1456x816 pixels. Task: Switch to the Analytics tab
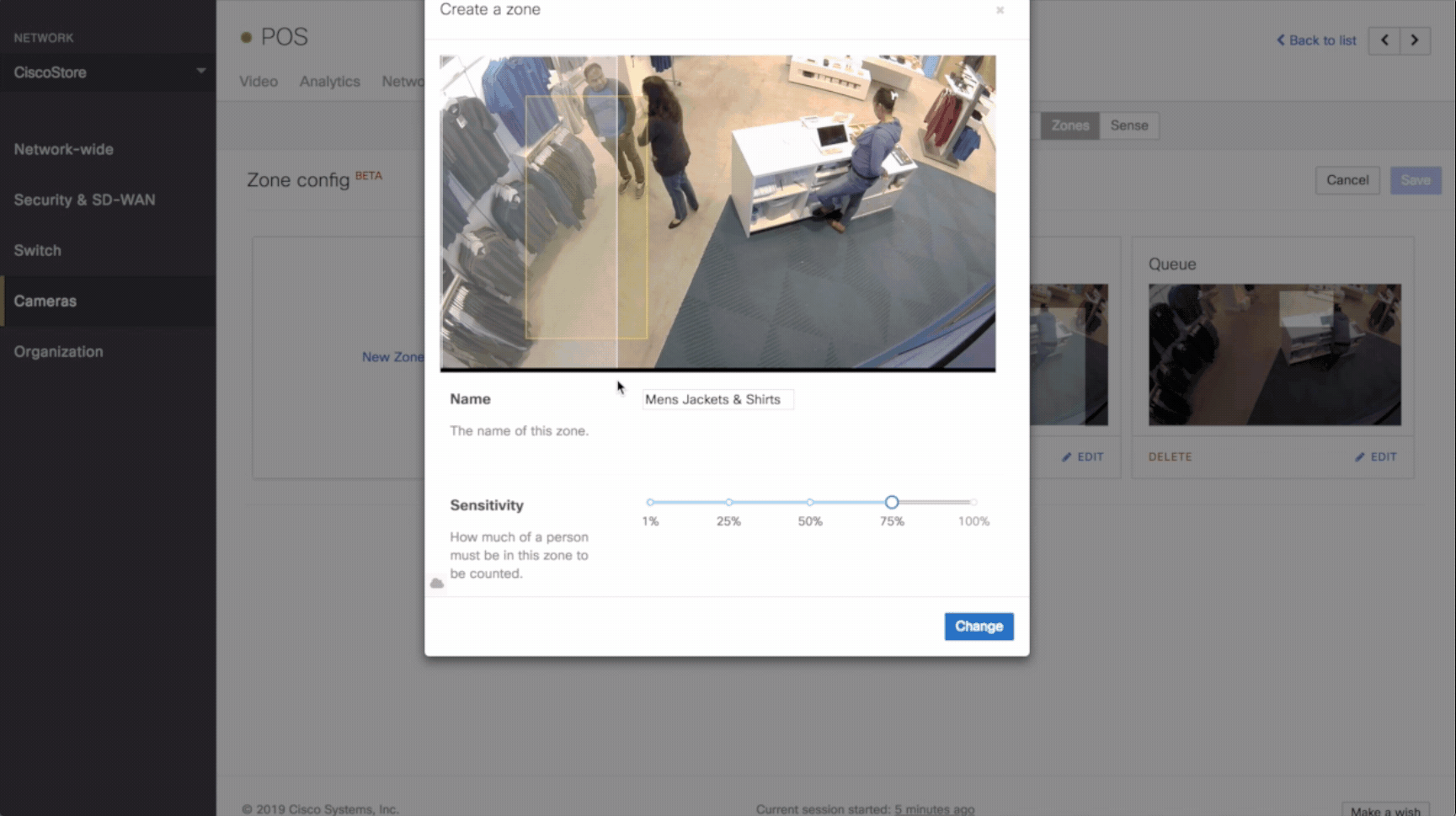329,82
